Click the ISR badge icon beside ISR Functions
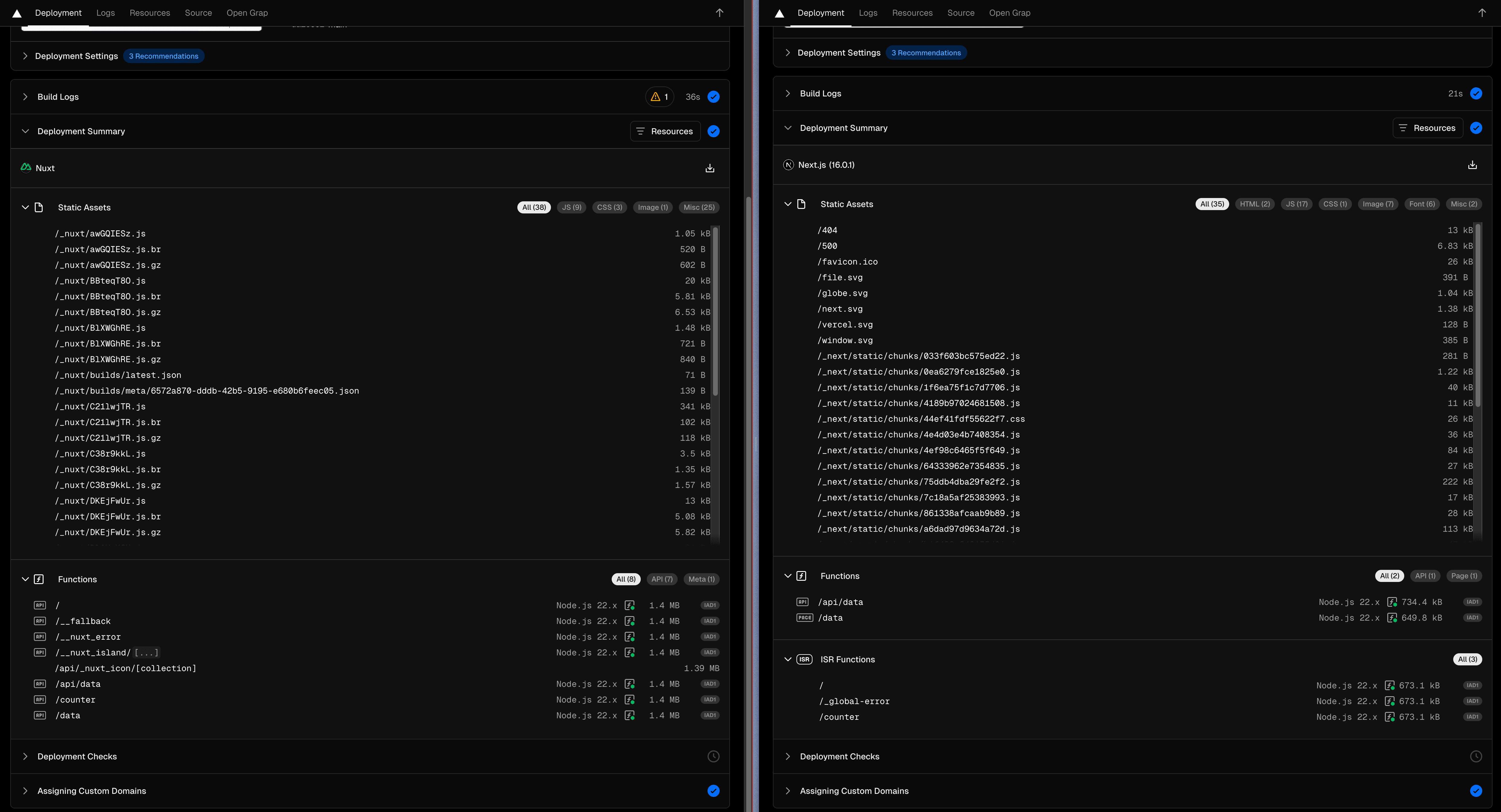The image size is (1501, 812). (804, 659)
